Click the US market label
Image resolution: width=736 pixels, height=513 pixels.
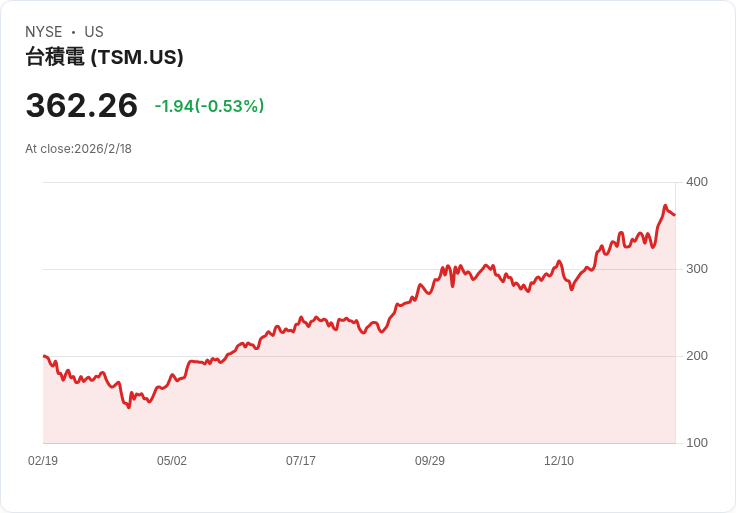pos(94,32)
